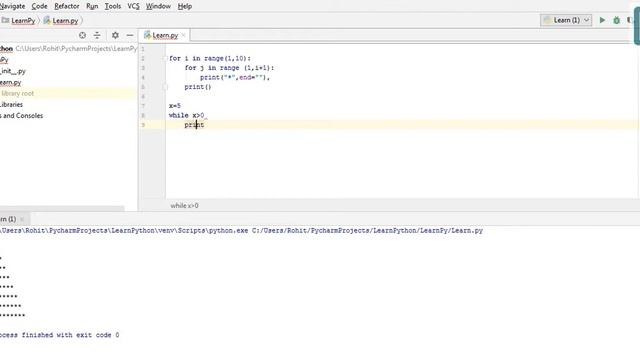Start debugging with the bug icon
The height and width of the screenshot is (360, 640).
[617, 20]
